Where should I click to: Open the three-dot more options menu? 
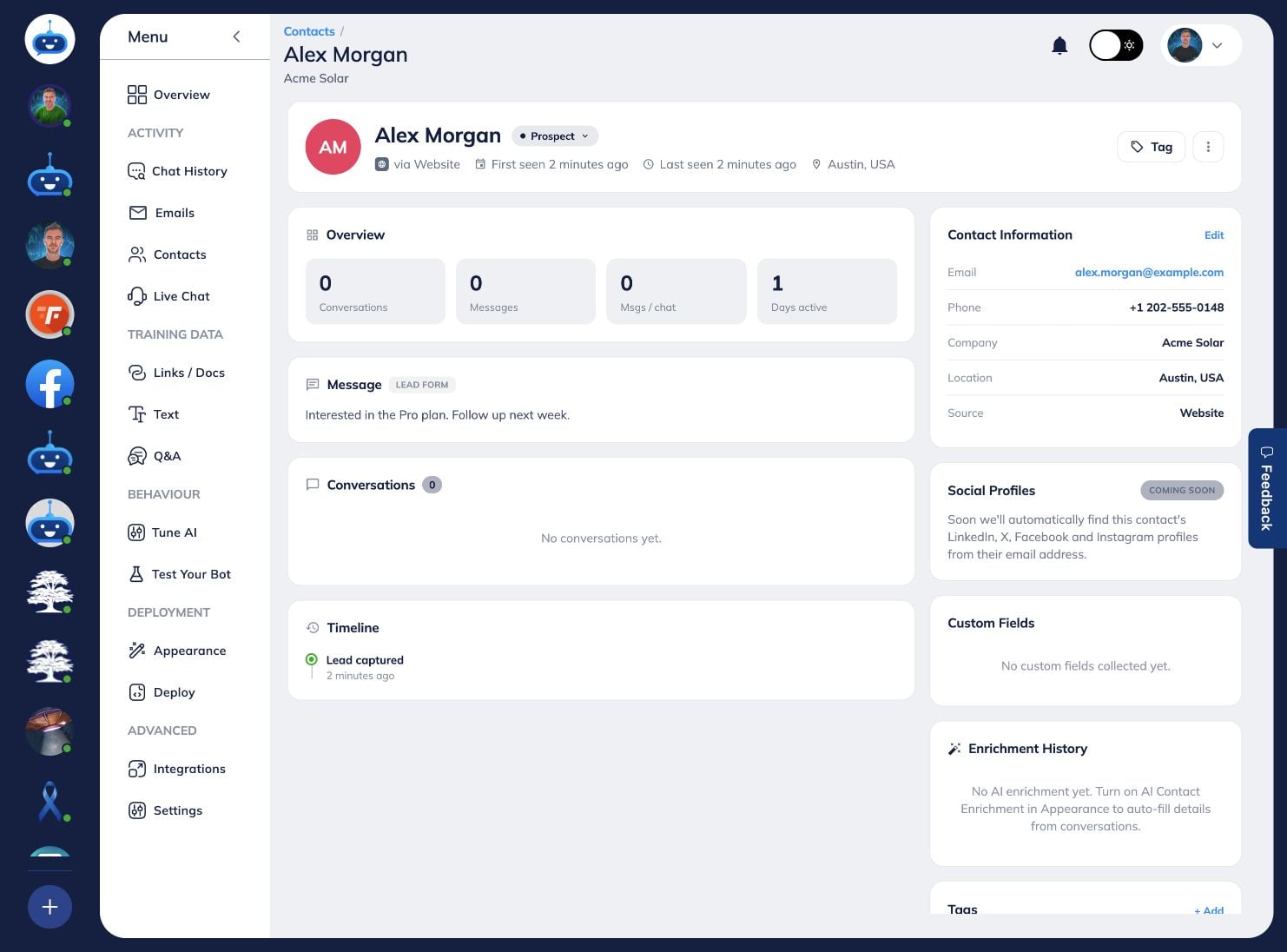[1208, 147]
